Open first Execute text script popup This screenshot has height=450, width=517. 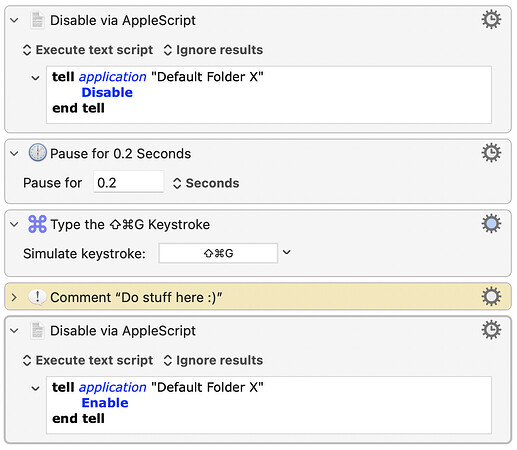pos(88,50)
